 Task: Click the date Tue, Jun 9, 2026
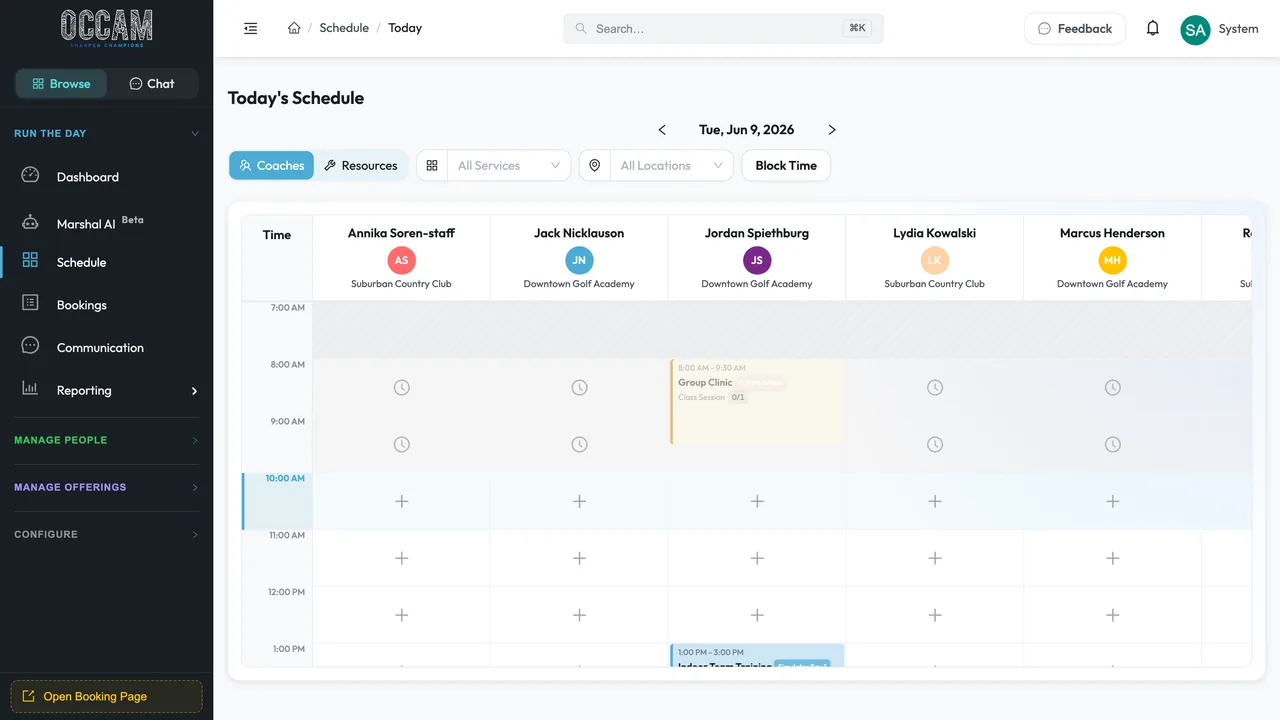point(746,130)
